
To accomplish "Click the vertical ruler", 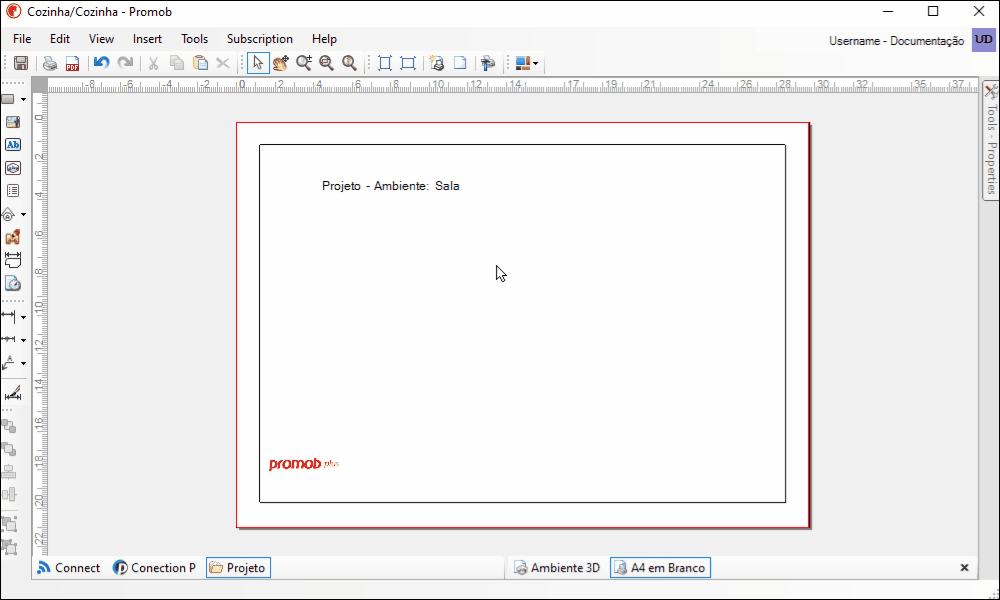I will 40,324.
